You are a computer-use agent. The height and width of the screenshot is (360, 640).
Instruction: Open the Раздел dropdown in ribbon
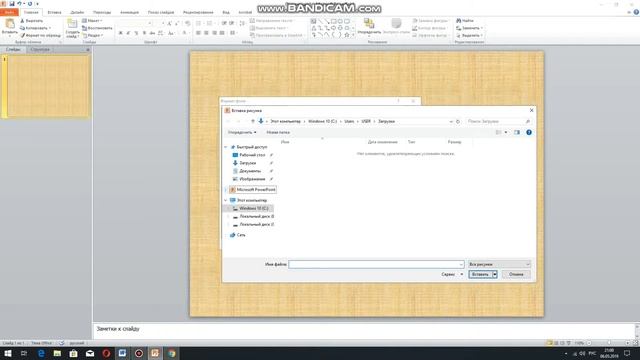click(93, 36)
